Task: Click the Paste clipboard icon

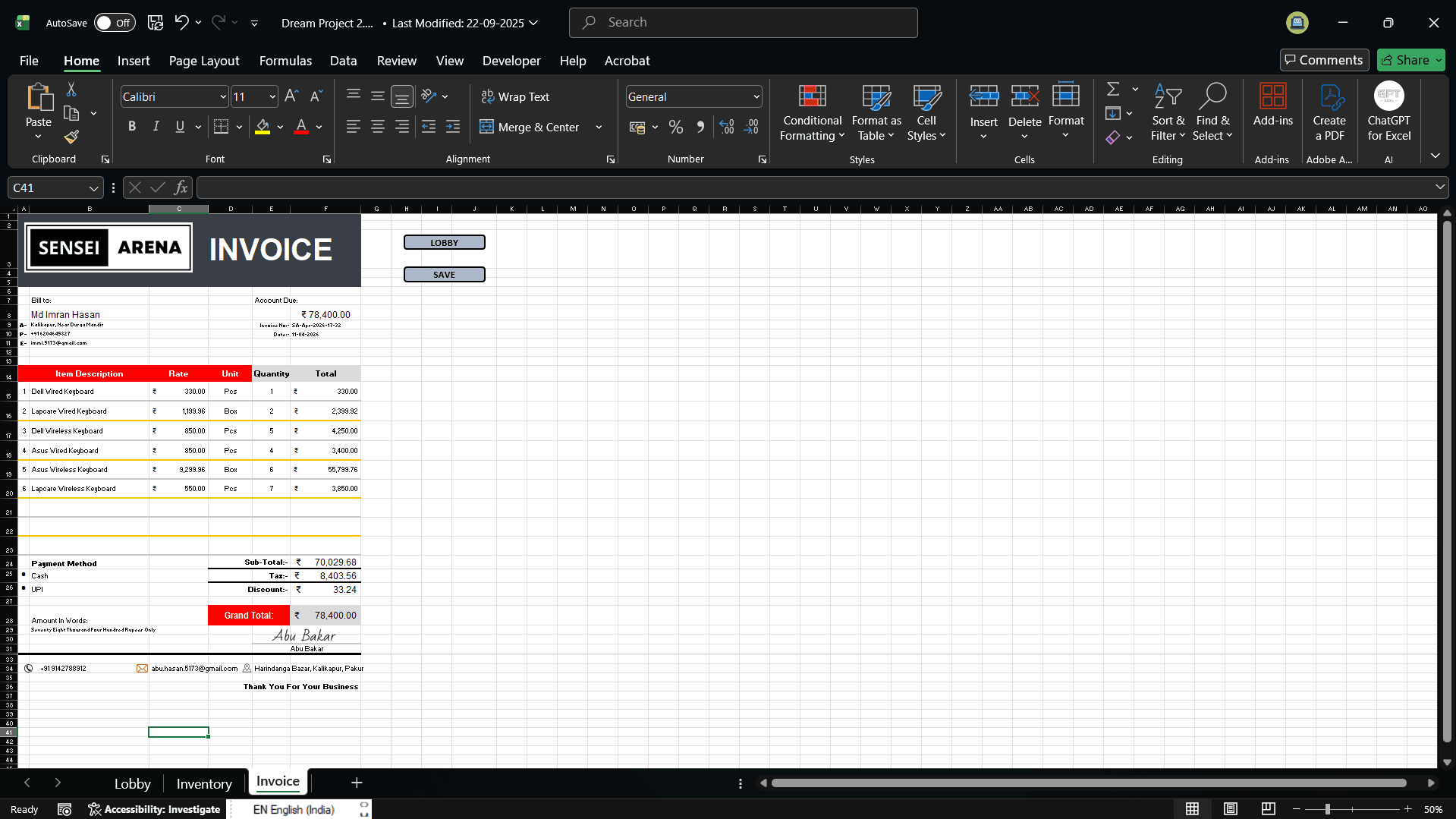Action: point(39,99)
